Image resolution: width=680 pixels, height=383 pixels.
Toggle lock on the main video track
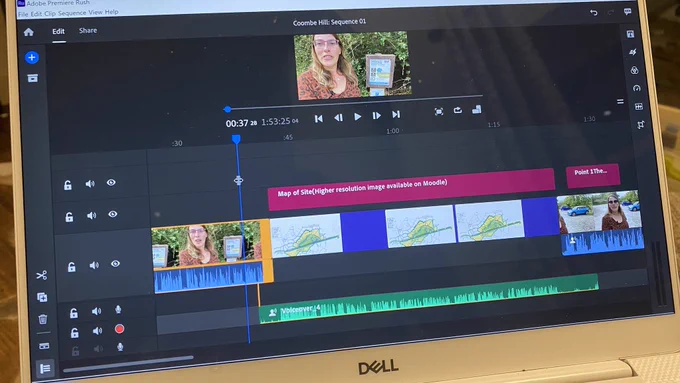72,267
